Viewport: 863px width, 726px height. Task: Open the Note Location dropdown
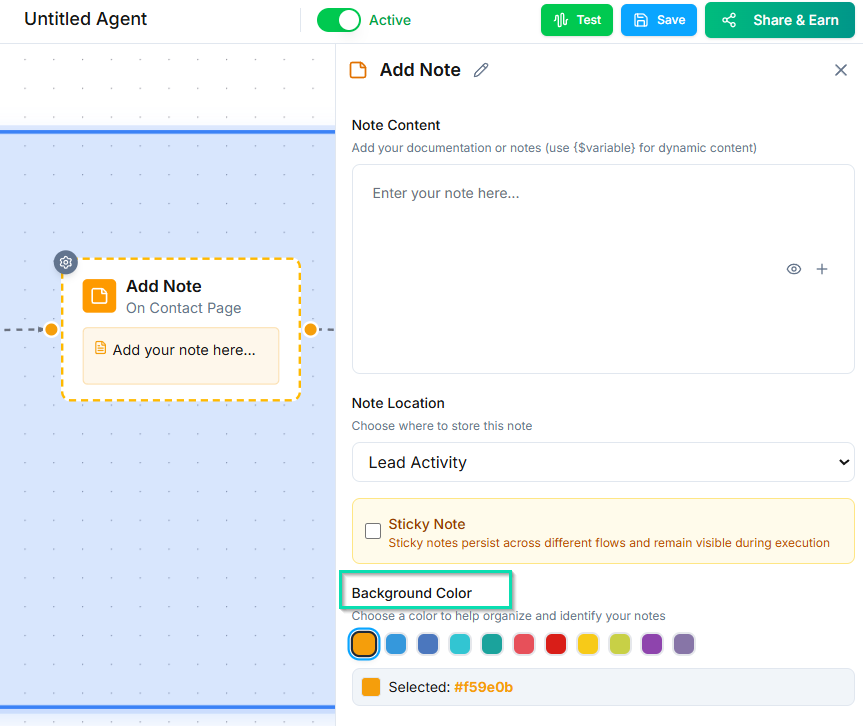[603, 462]
